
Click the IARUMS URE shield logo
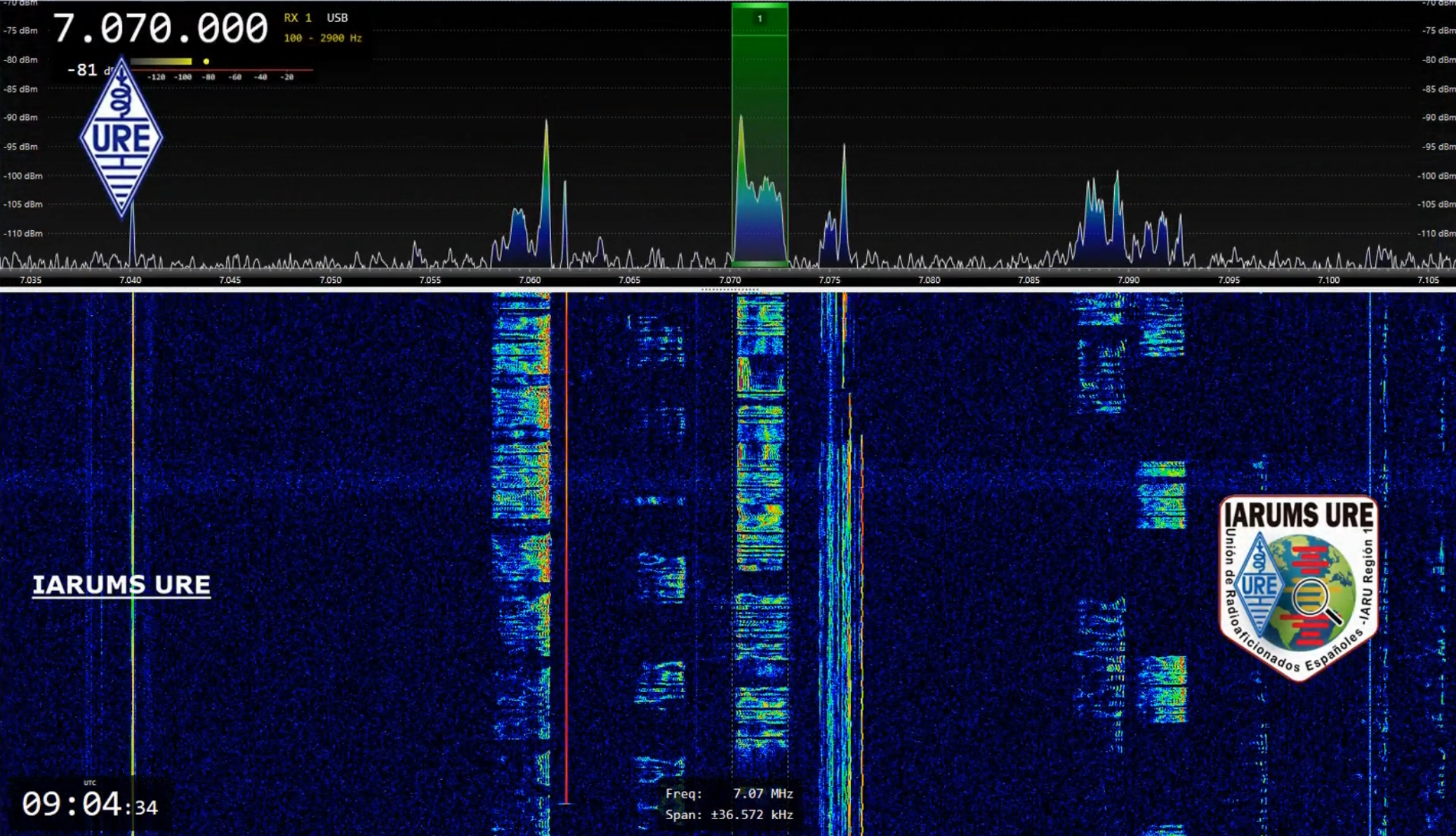pyautogui.click(x=1298, y=587)
